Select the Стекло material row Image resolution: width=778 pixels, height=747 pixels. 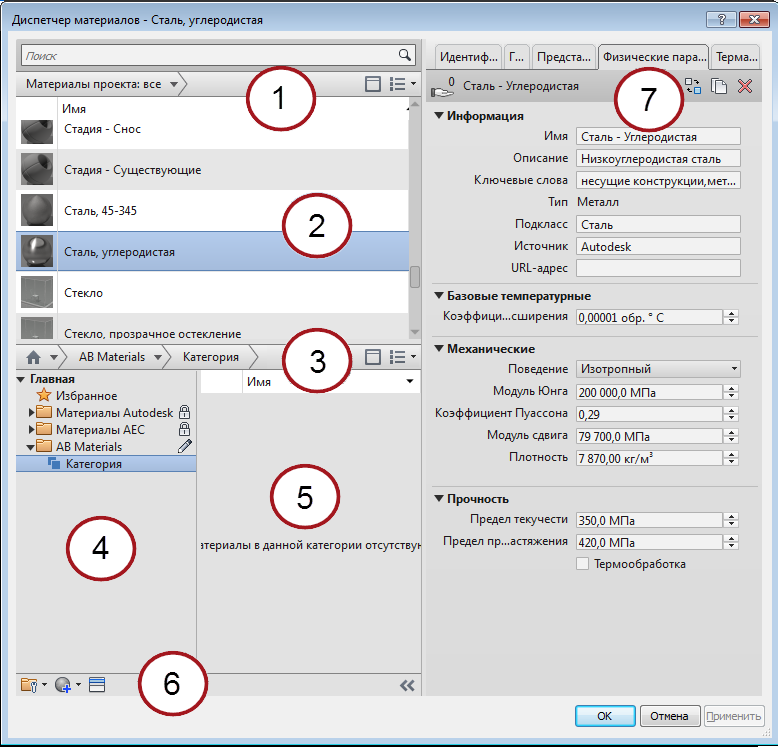(x=212, y=293)
